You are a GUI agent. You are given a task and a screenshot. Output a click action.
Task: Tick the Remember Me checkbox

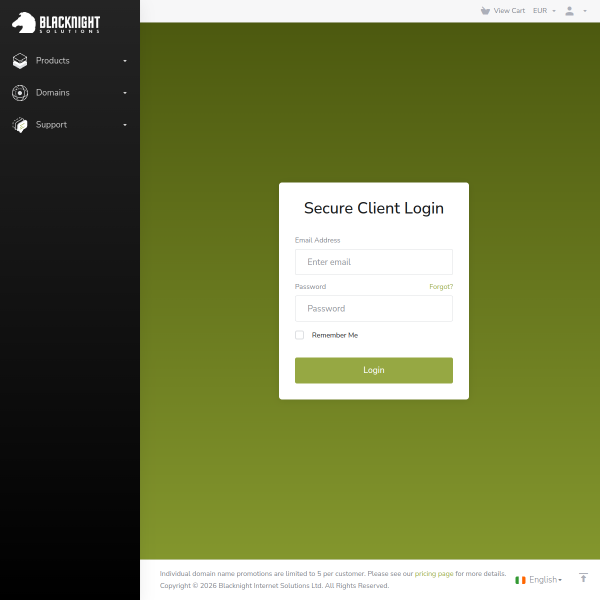pyautogui.click(x=300, y=335)
